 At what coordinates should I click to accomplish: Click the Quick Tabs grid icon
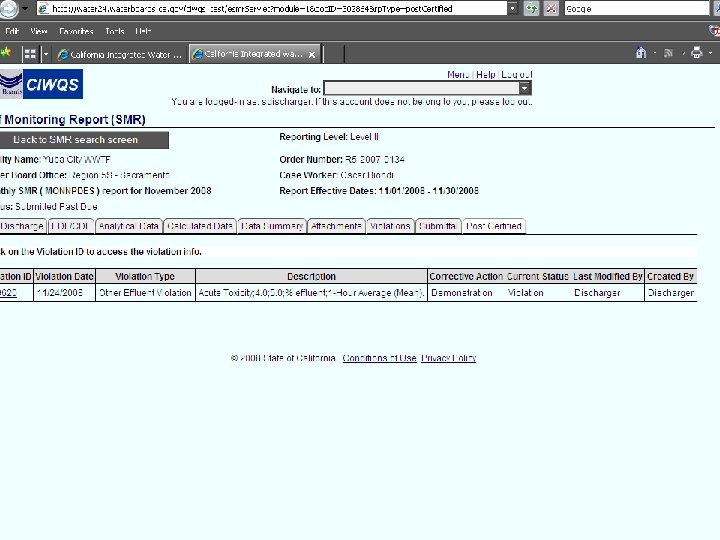click(x=30, y=54)
